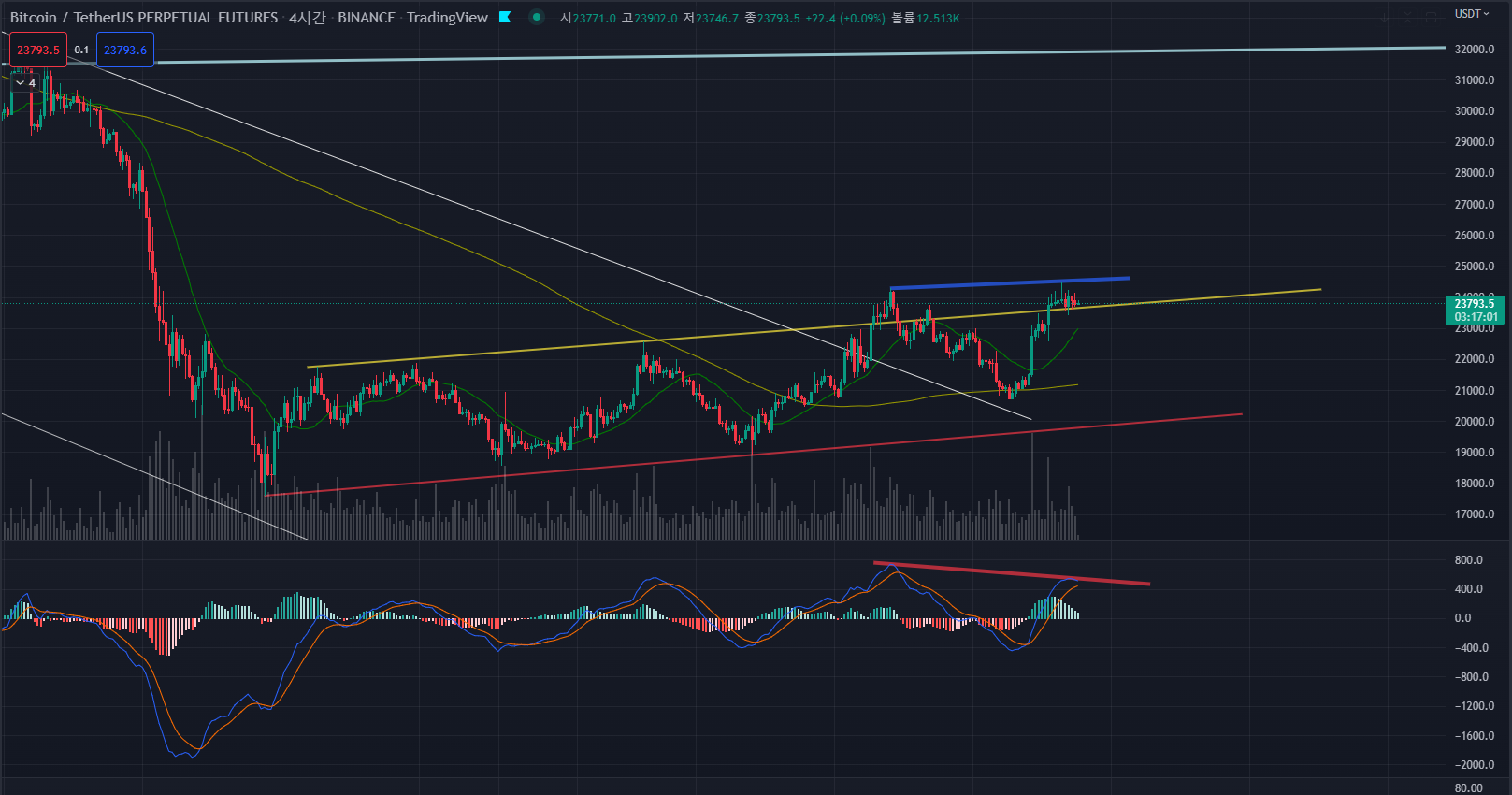Image resolution: width=1512 pixels, height=795 pixels.
Task: Click the 0.1 spread value
Action: (x=82, y=50)
